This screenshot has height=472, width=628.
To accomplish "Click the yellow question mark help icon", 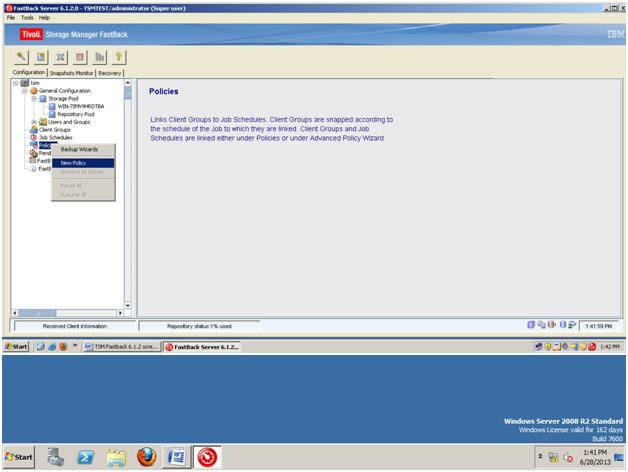I will 119,57.
